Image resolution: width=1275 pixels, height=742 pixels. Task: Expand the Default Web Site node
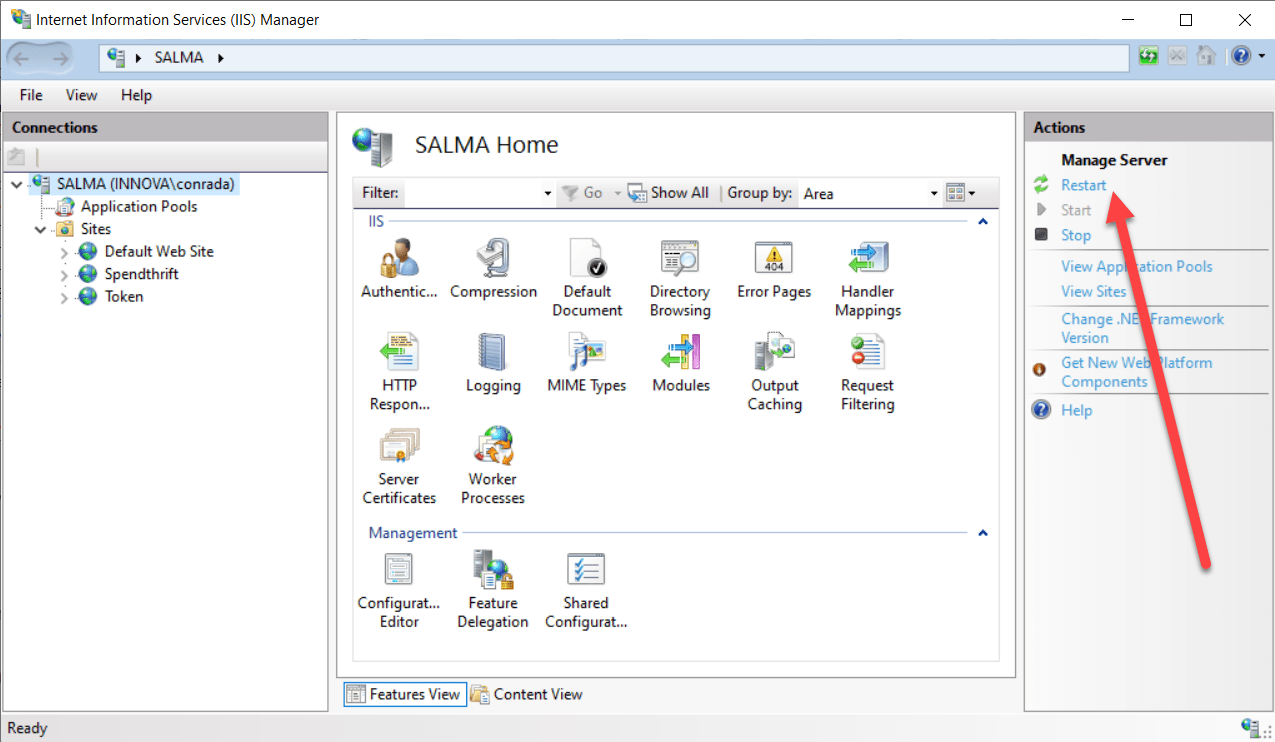[65, 252]
